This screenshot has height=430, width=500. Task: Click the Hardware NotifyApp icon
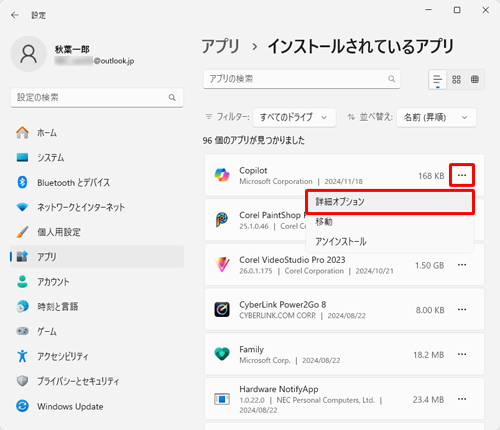222,399
